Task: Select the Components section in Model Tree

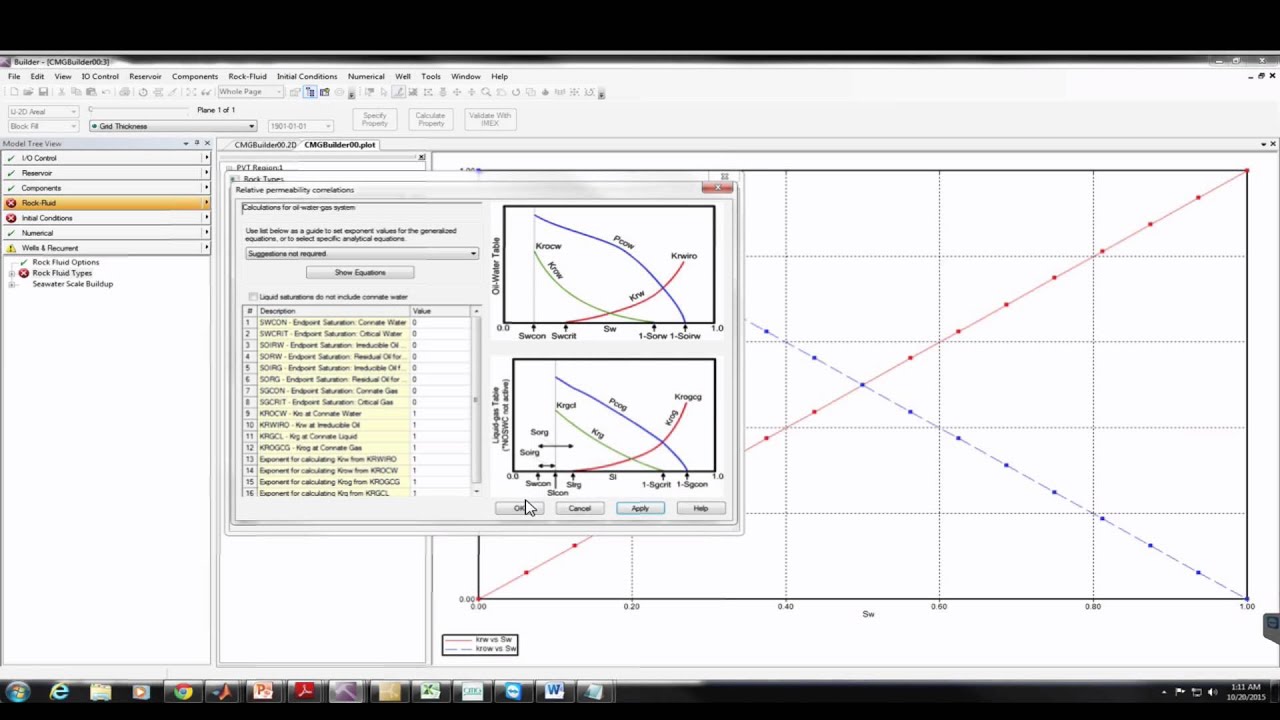Action: (x=104, y=188)
